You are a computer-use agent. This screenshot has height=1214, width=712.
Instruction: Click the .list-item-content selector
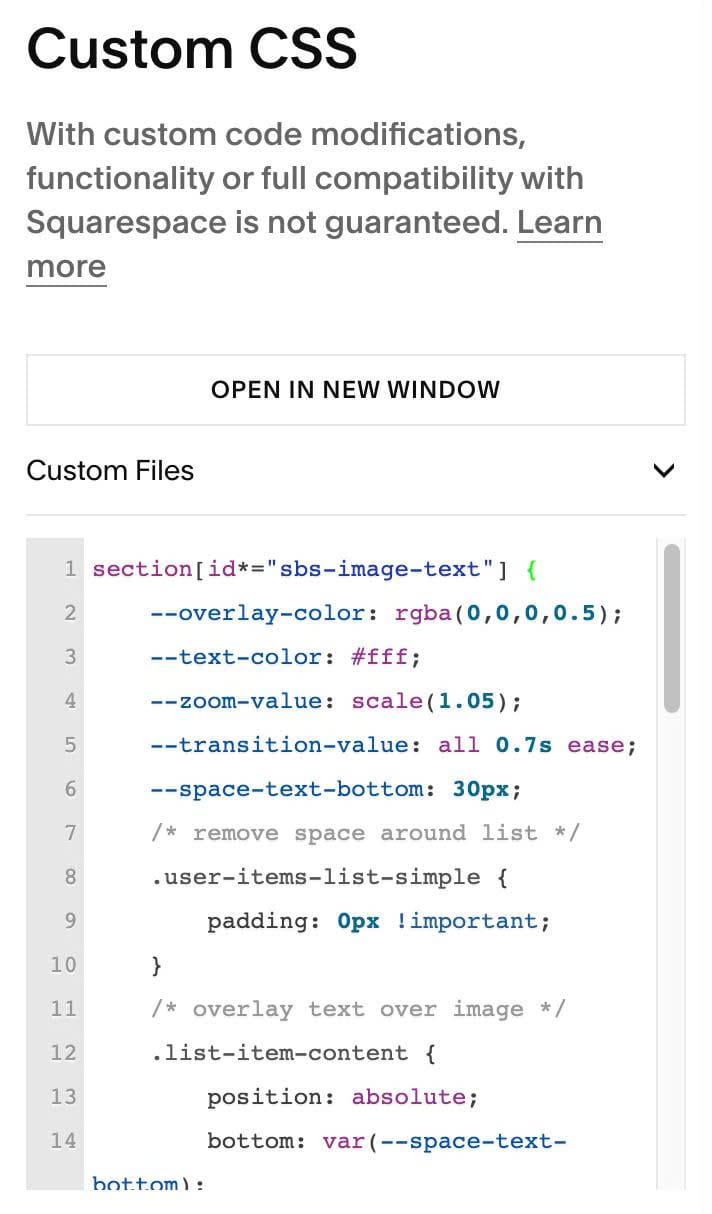[278, 1053]
